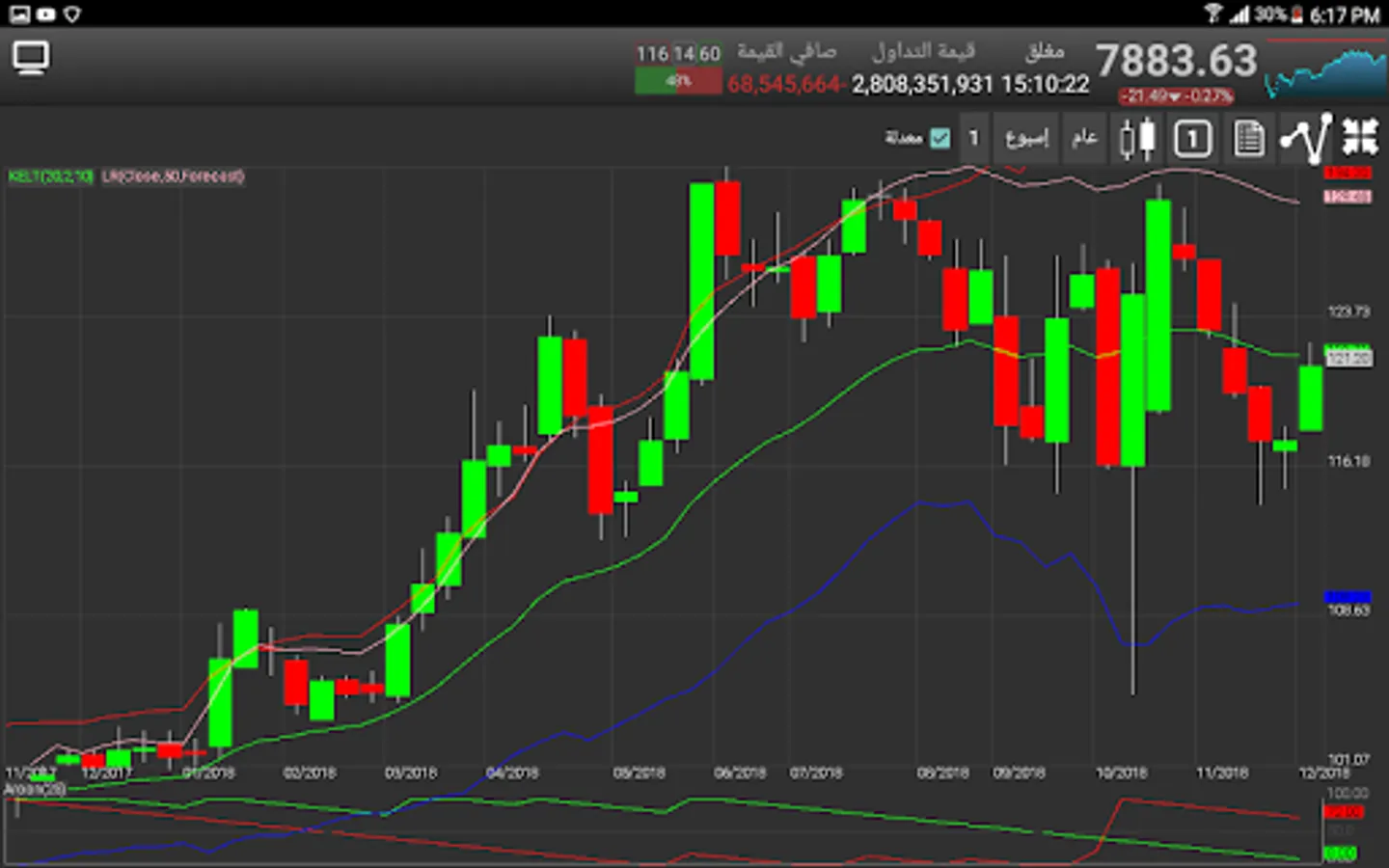1389x868 pixels.
Task: Tap the change badge -21.49 -0.27%
Action: click(1176, 96)
